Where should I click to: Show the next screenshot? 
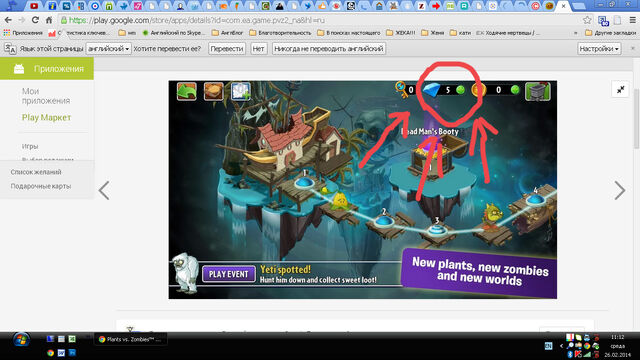(x=620, y=190)
